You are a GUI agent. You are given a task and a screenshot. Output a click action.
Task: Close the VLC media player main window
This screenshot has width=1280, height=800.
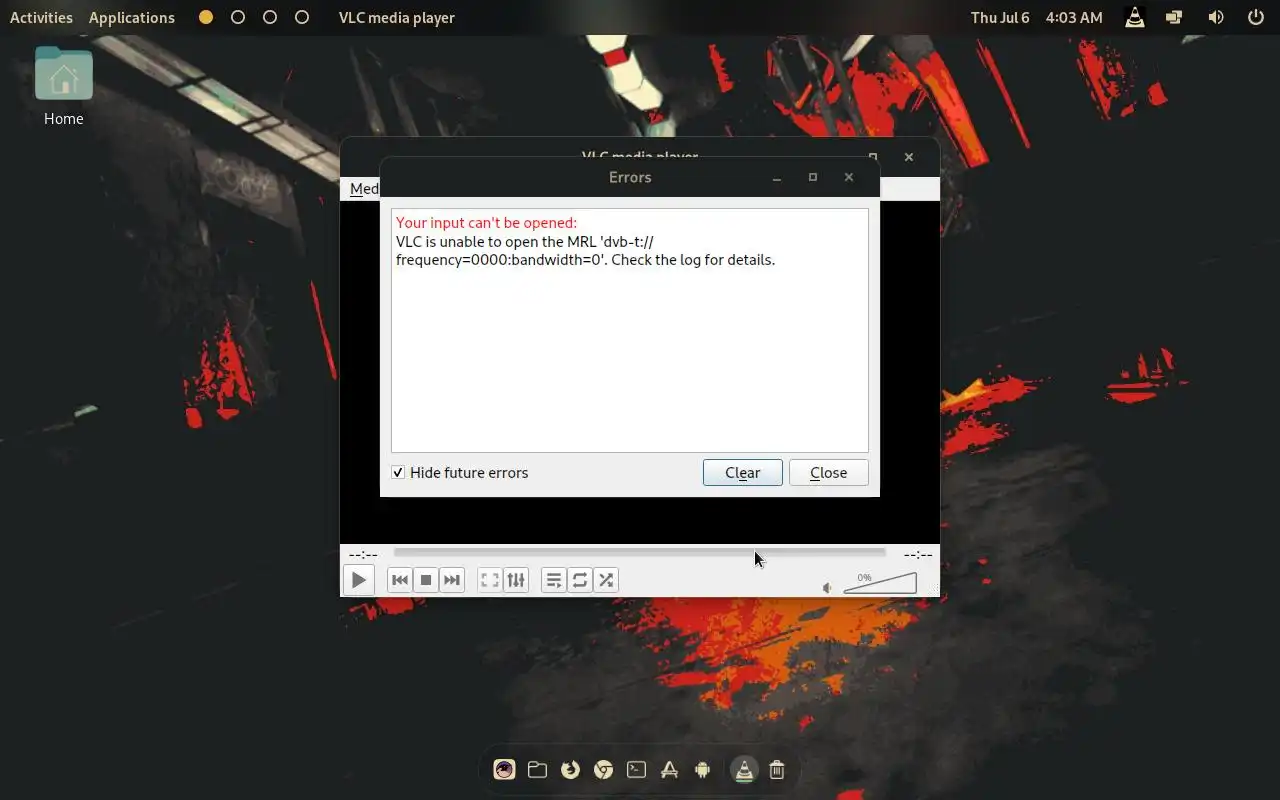(909, 157)
